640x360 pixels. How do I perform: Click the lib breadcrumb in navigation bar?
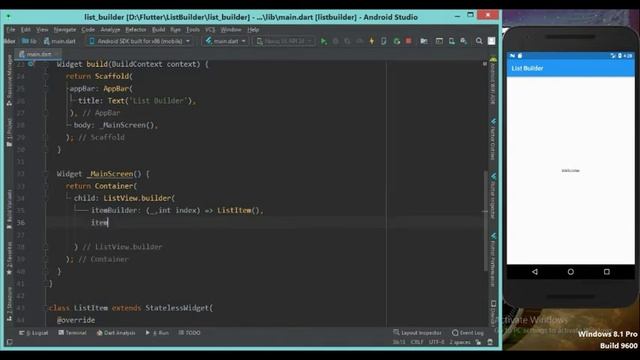click(x=29, y=41)
